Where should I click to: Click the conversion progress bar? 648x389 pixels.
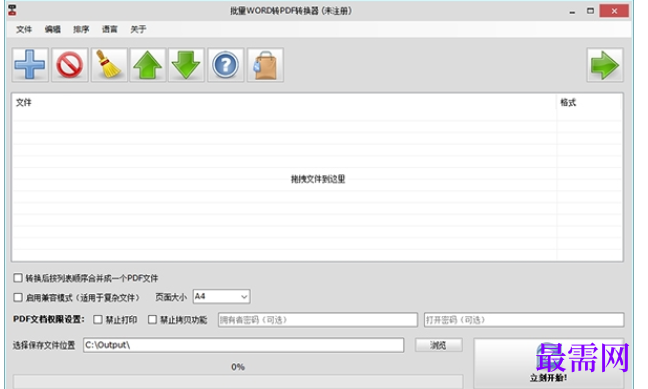pos(238,381)
